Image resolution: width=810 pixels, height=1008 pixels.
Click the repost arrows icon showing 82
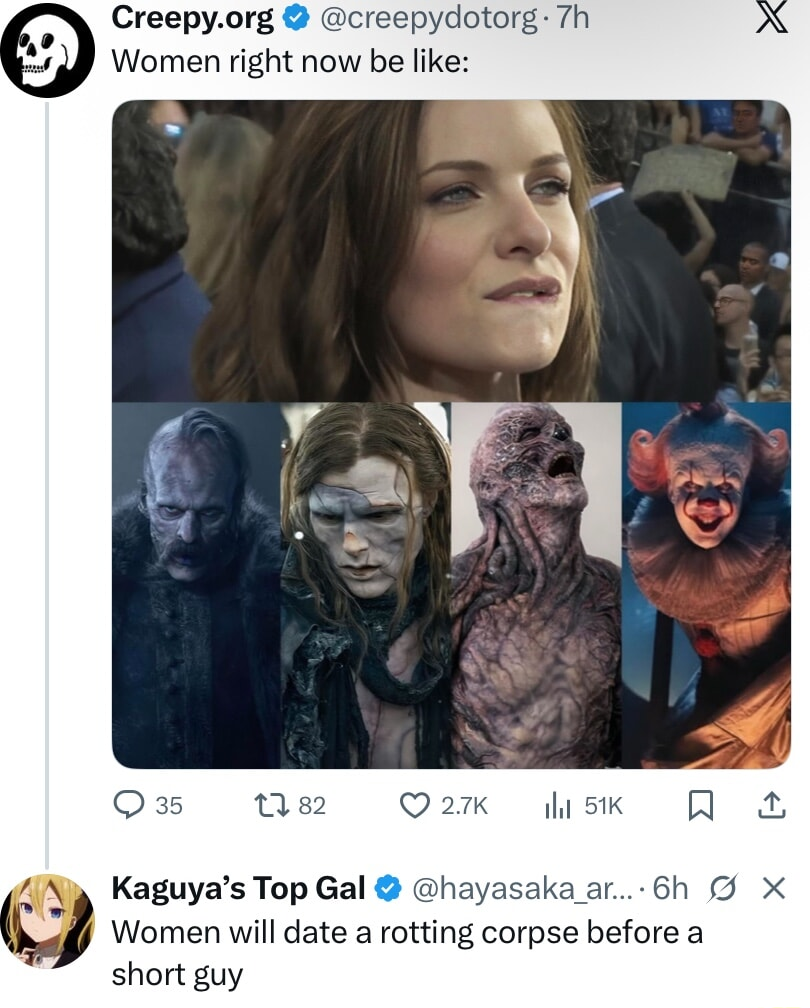tap(266, 805)
